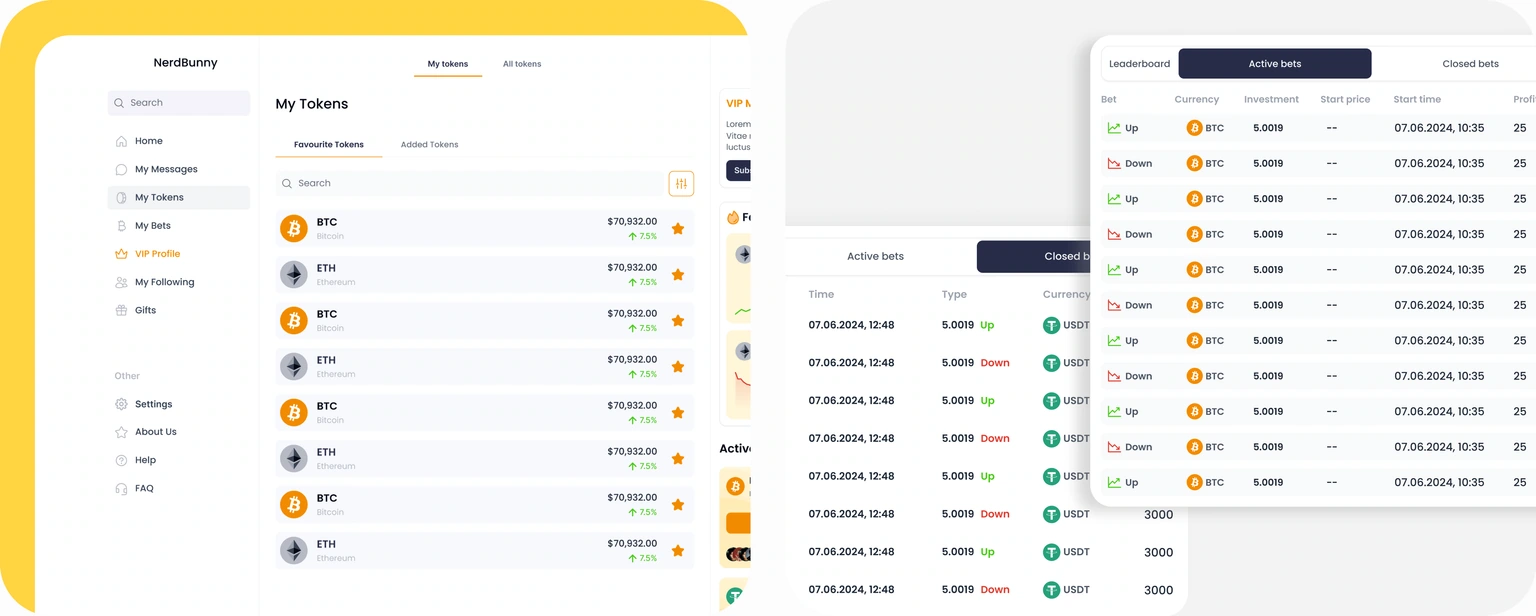
Task: Open the FAQ entry in the sidebar
Action: [145, 488]
